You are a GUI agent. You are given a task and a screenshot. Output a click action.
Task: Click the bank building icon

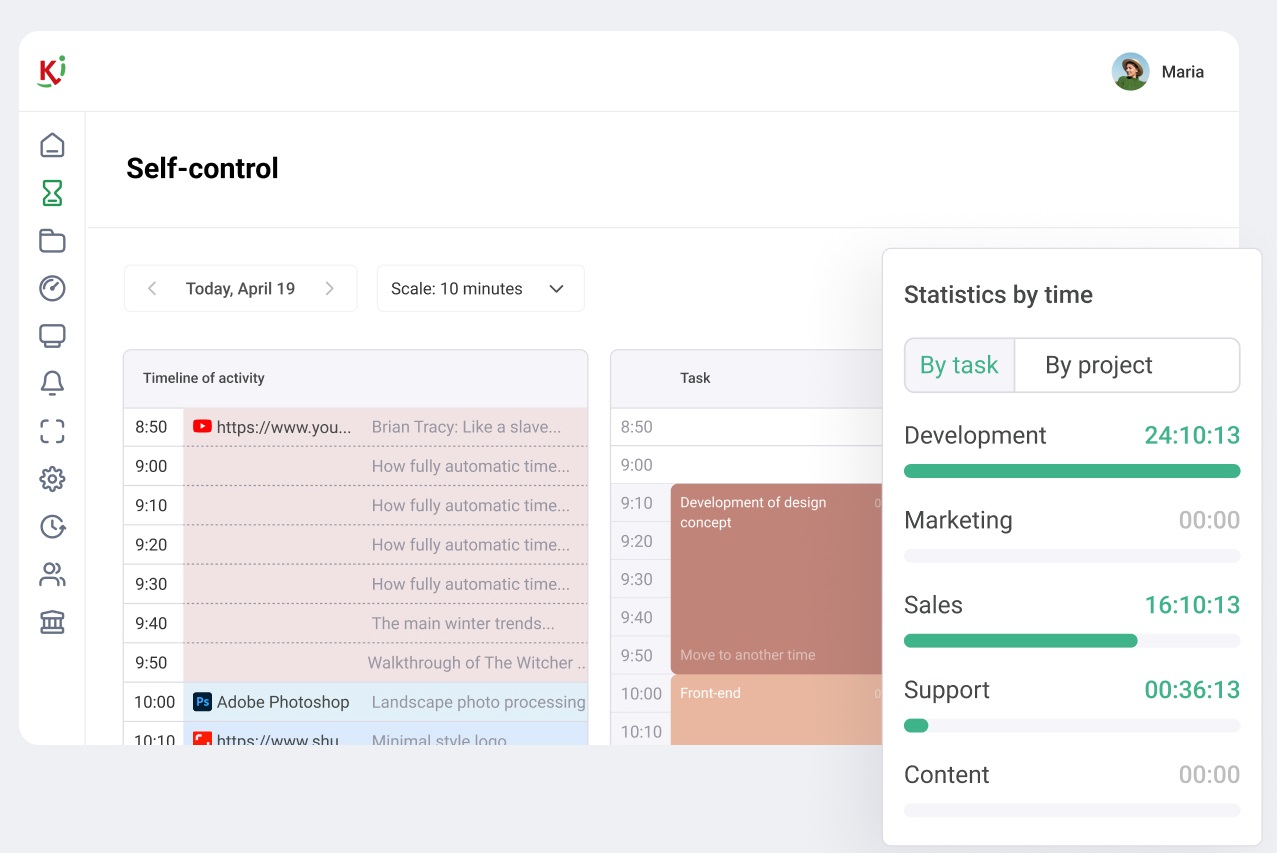52,622
